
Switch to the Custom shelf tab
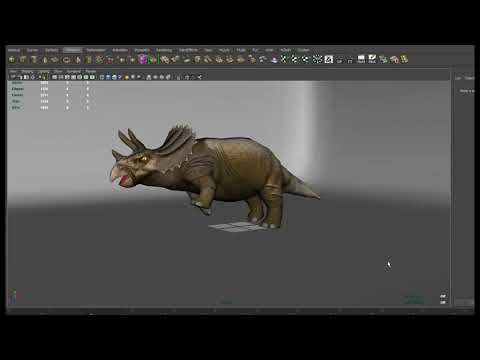(x=303, y=50)
